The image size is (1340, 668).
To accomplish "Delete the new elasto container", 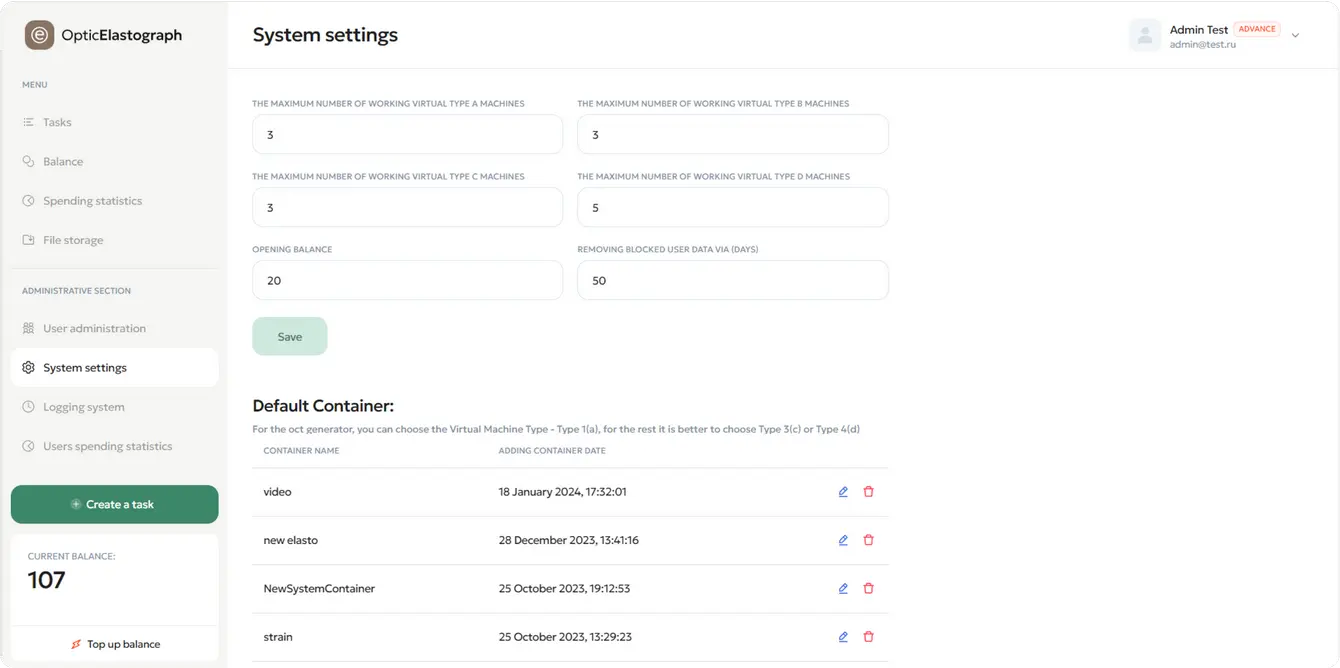I will [x=868, y=540].
